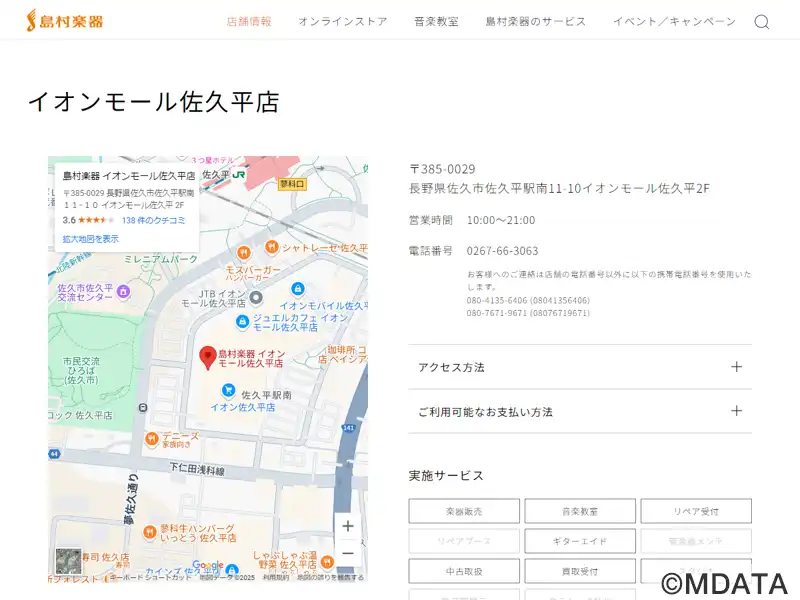Click the イオン佐久平店 shopping cart marker
The height and width of the screenshot is (600, 800).
[229, 390]
